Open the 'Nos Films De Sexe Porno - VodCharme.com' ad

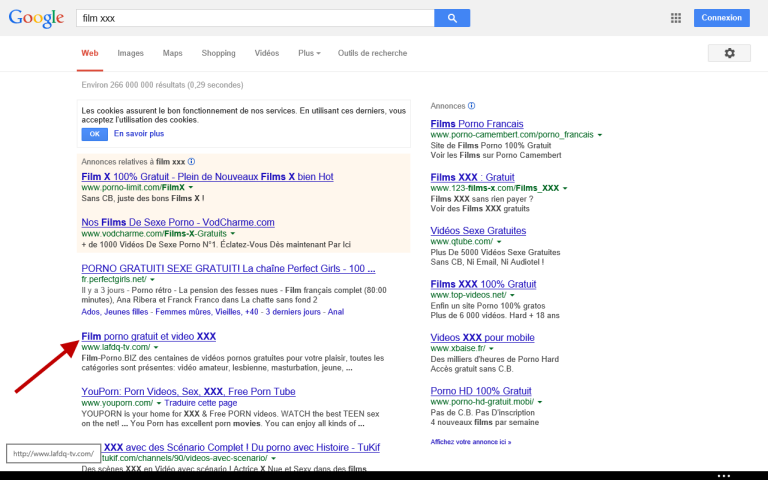(x=178, y=222)
